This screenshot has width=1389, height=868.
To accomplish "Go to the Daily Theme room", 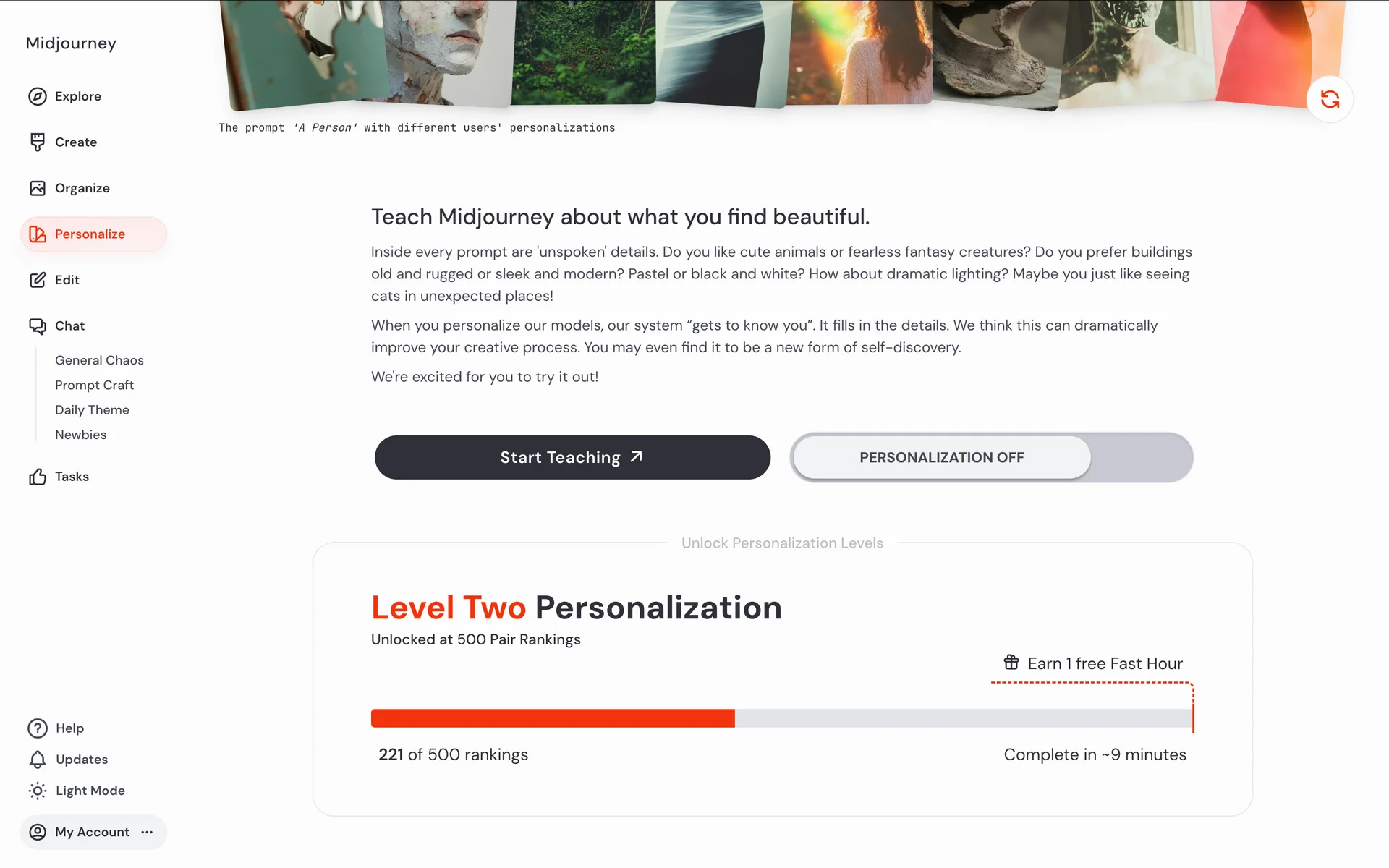I will pos(92,410).
